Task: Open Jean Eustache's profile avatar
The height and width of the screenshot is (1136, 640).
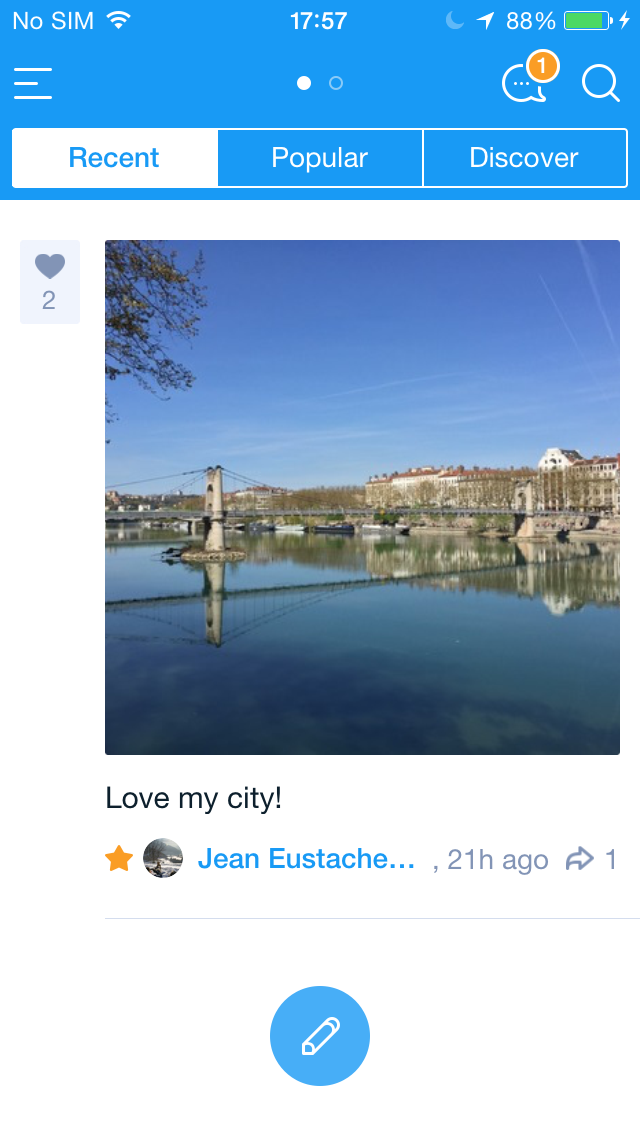Action: pyautogui.click(x=163, y=859)
